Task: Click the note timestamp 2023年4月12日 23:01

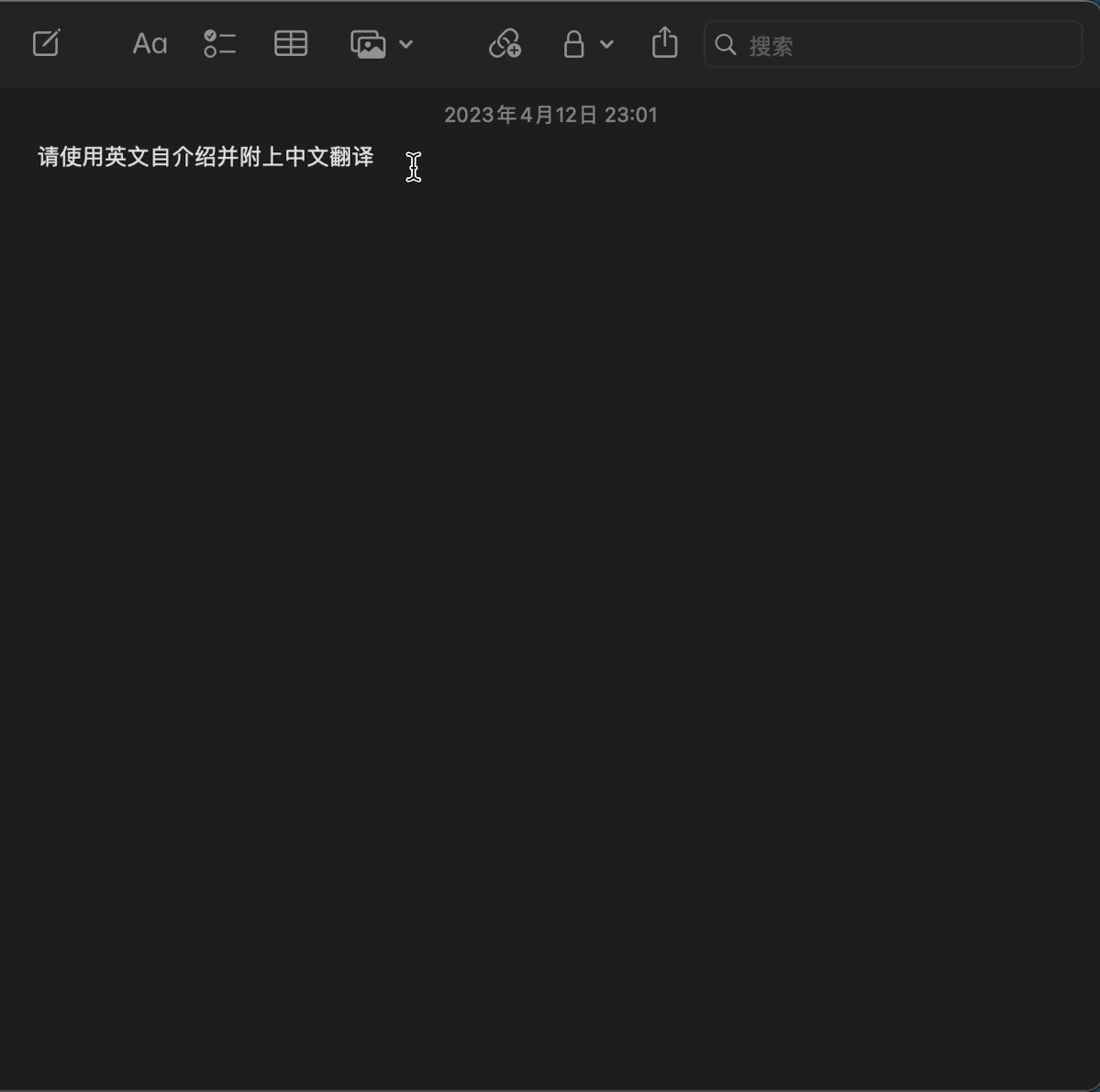Action: 550,114
